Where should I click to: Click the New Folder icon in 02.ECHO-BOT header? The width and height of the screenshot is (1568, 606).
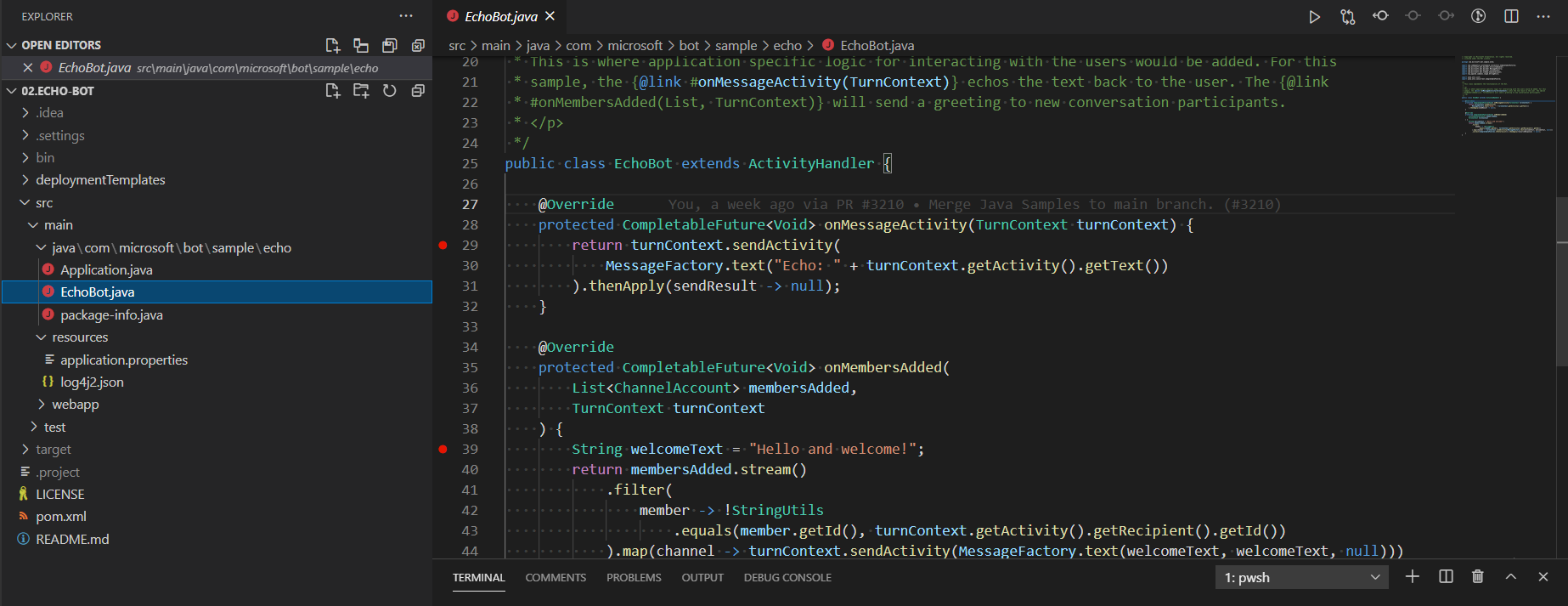(x=361, y=91)
